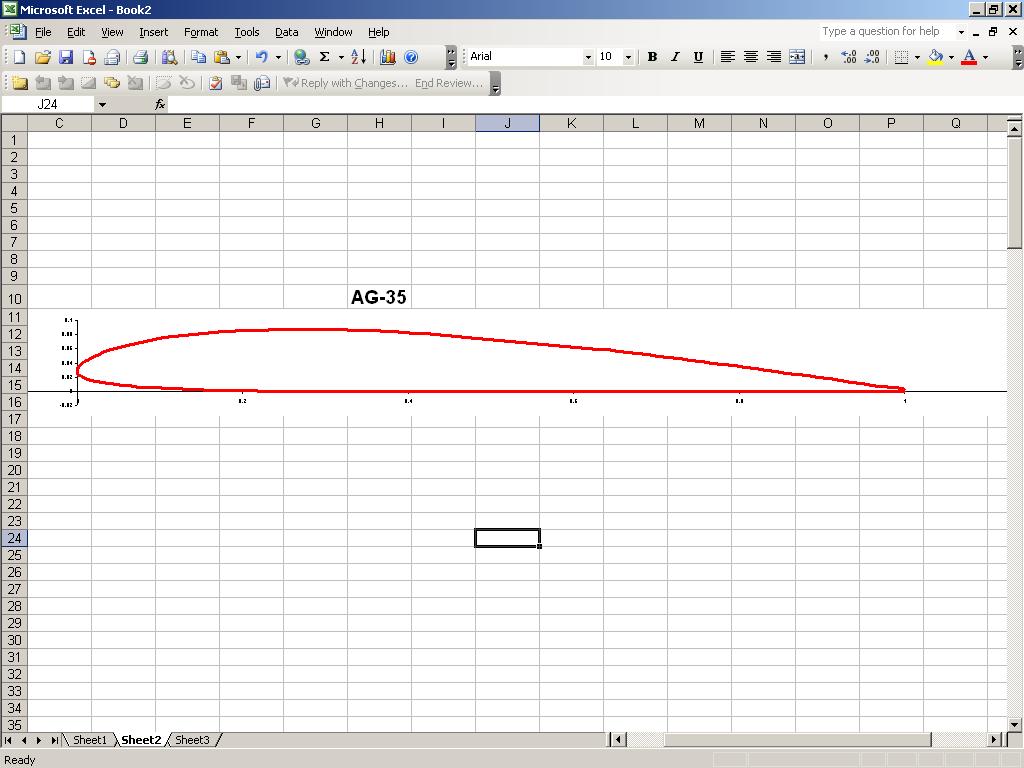Merge and Center cells icon
Viewport: 1024px width, 768px height.
coord(797,57)
